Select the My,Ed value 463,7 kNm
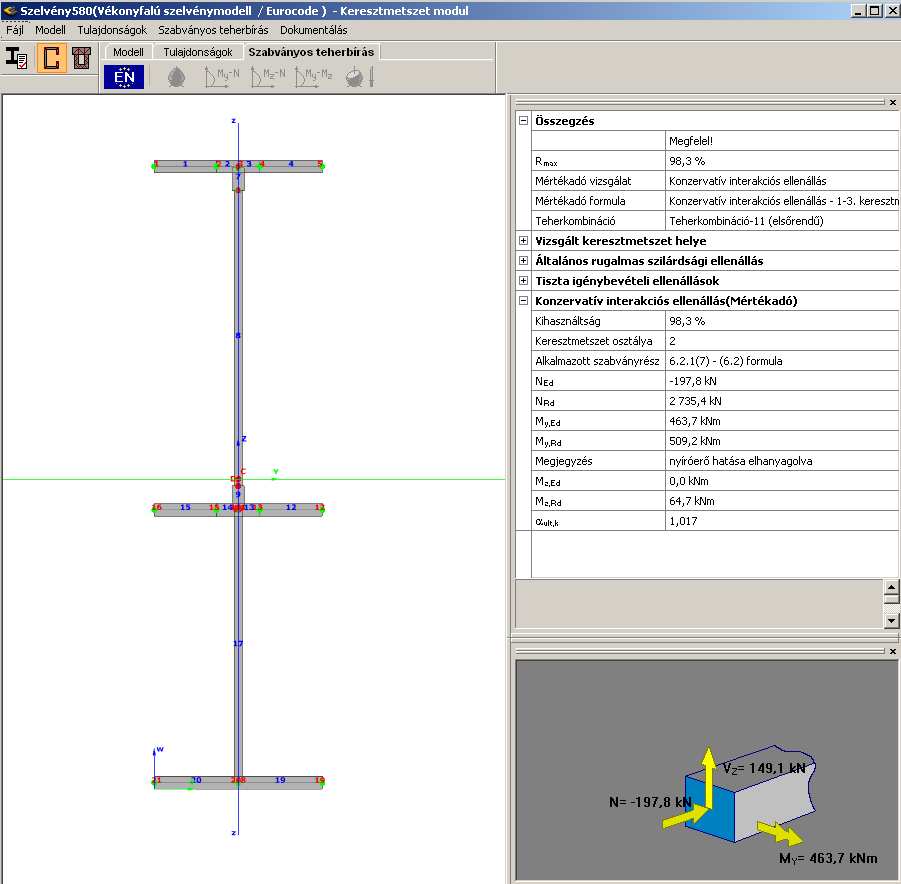 (782, 421)
